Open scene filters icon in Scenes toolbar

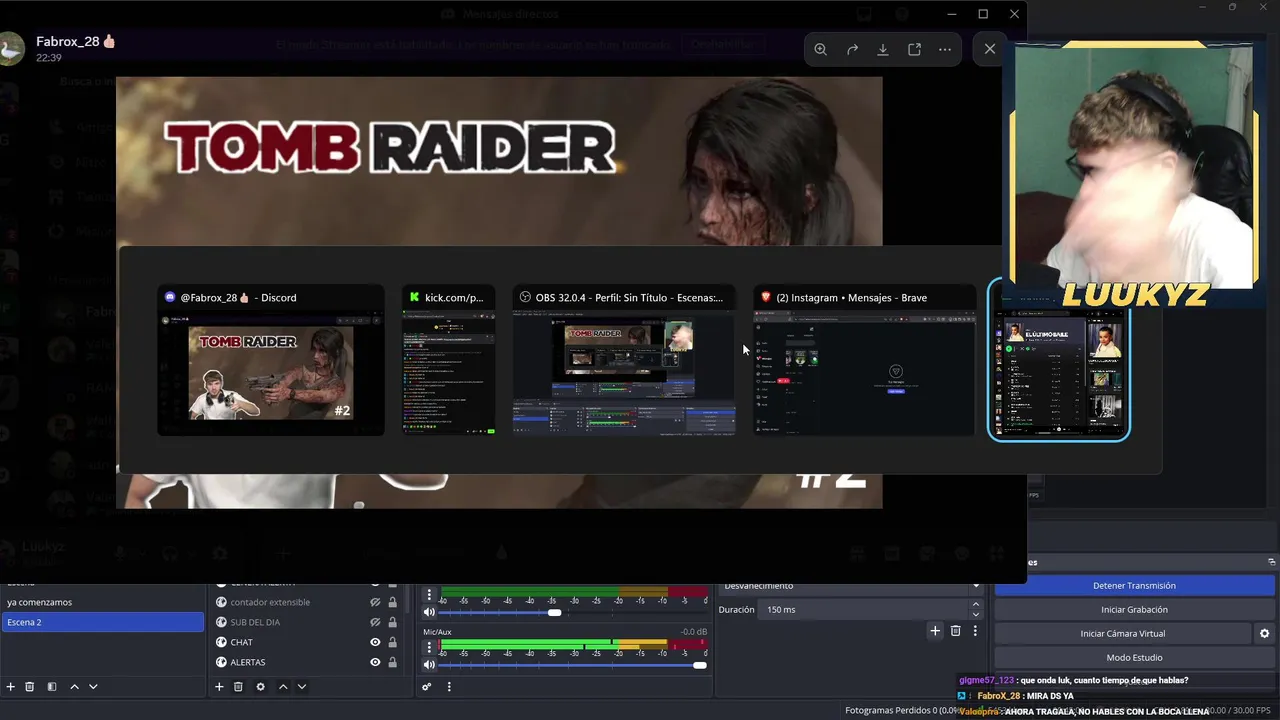coord(52,687)
